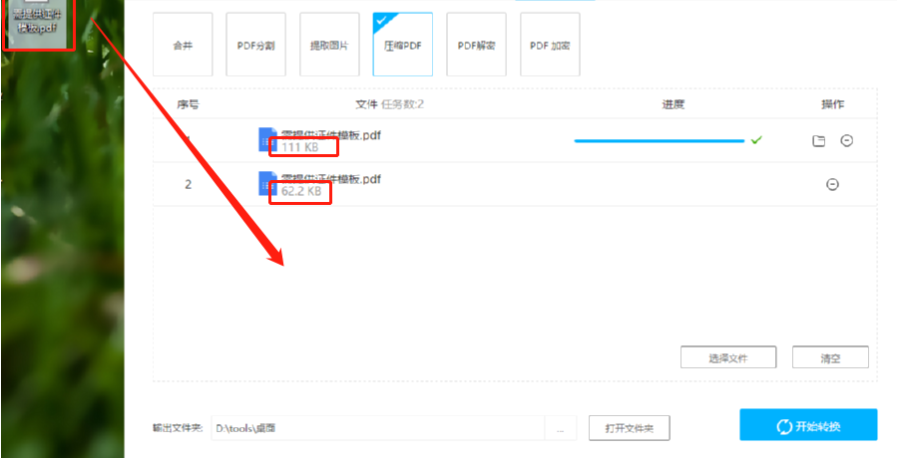Open output folder icon for first file
This screenshot has height=458, width=897.
click(x=819, y=141)
